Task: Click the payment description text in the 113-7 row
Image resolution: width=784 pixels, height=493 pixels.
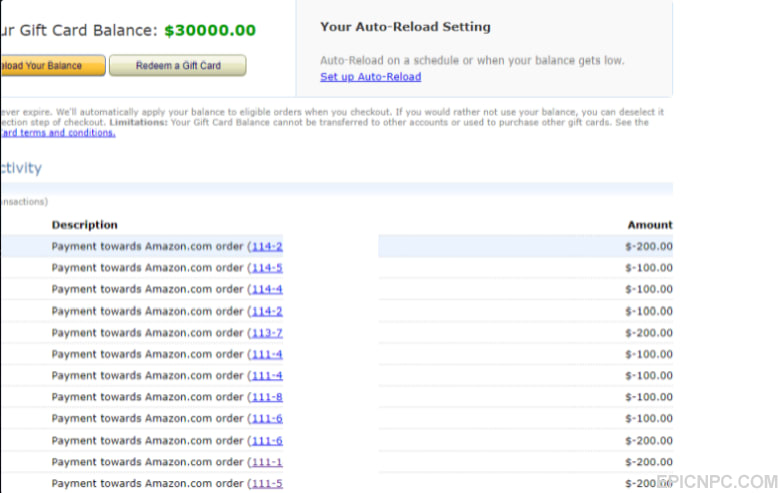Action: click(148, 333)
